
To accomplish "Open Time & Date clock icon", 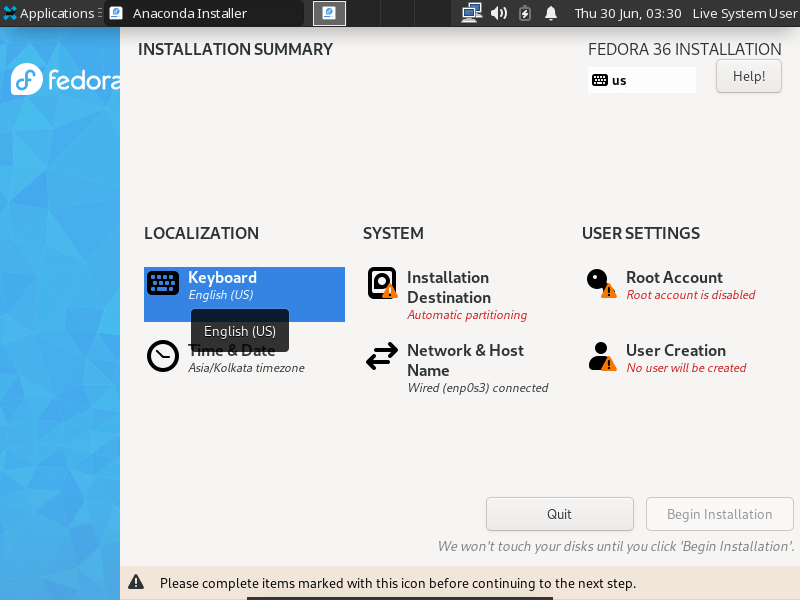I will [x=163, y=357].
